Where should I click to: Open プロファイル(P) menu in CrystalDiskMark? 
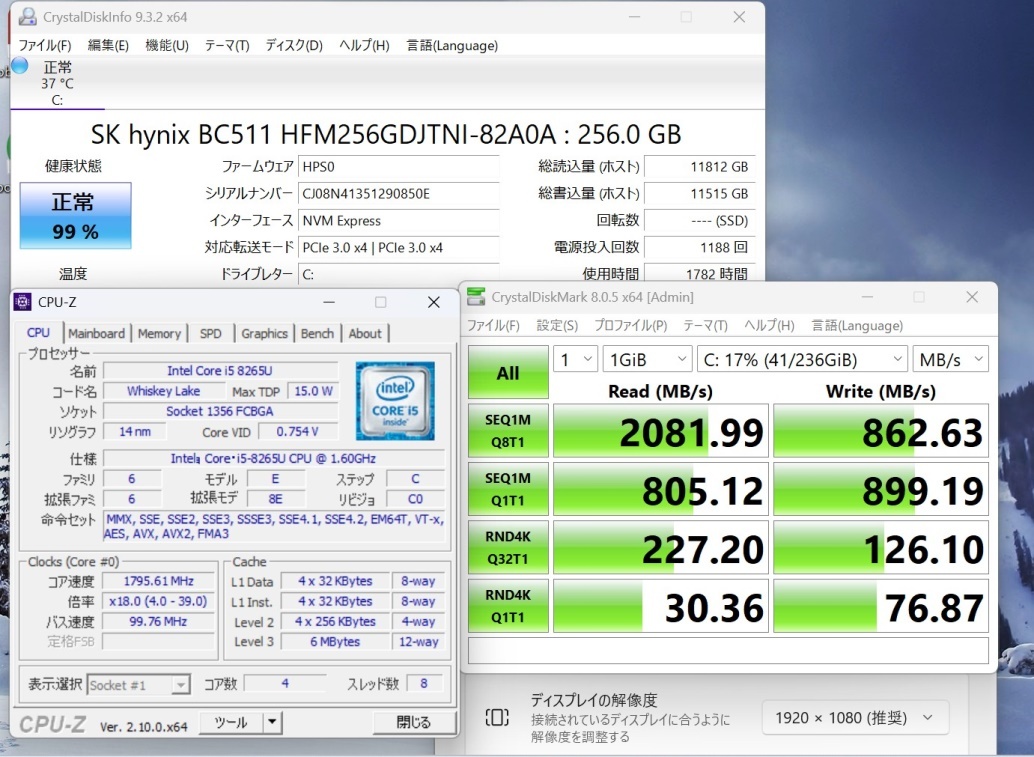[x=630, y=326]
